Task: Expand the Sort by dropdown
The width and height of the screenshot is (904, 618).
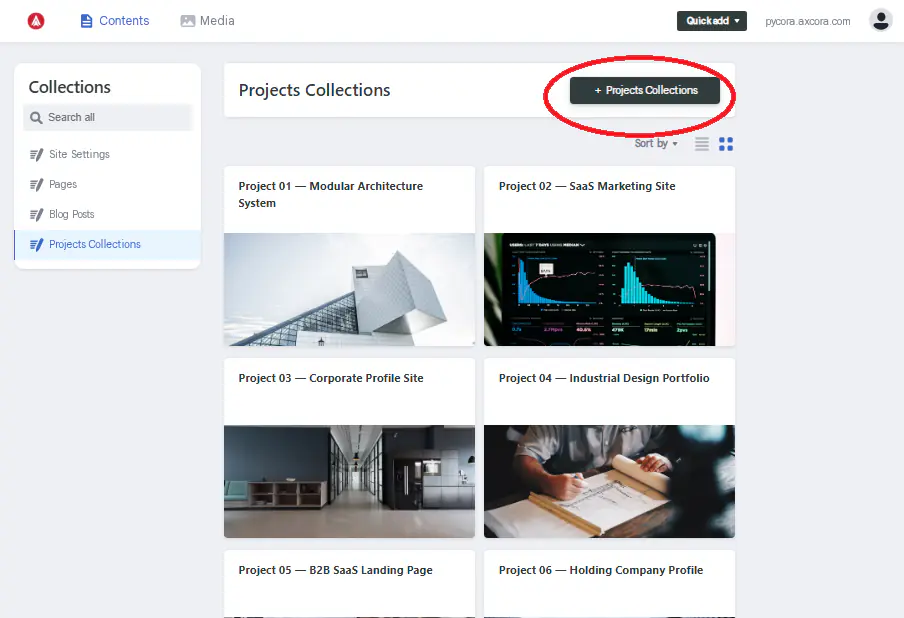Action: pos(656,143)
